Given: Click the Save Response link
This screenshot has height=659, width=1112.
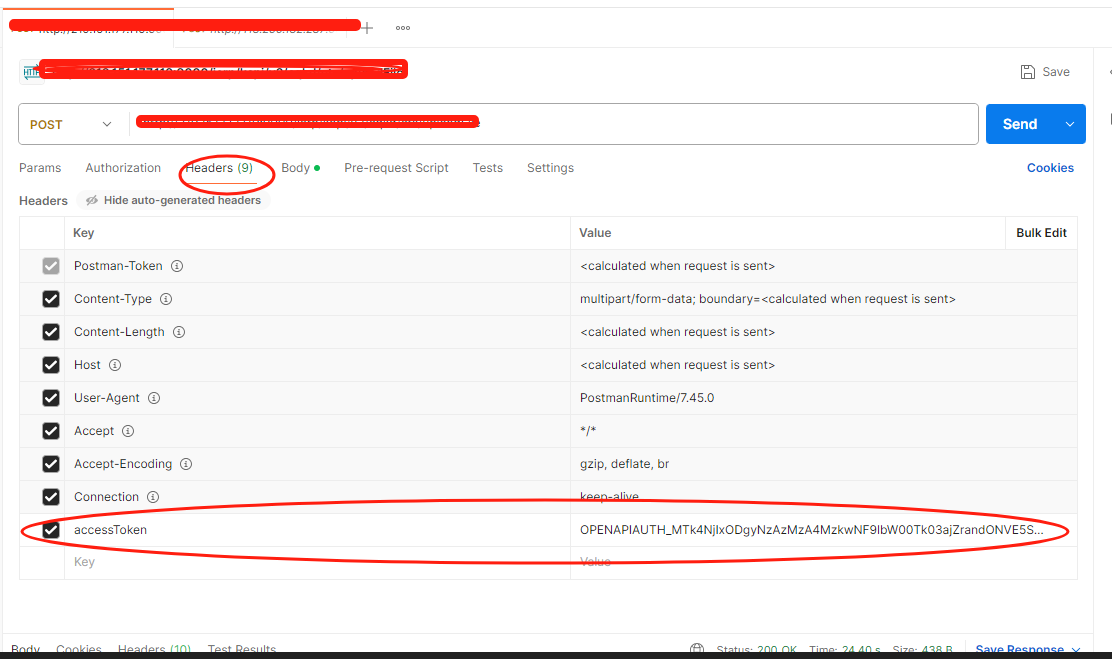Looking at the screenshot, I should click(x=1019, y=649).
